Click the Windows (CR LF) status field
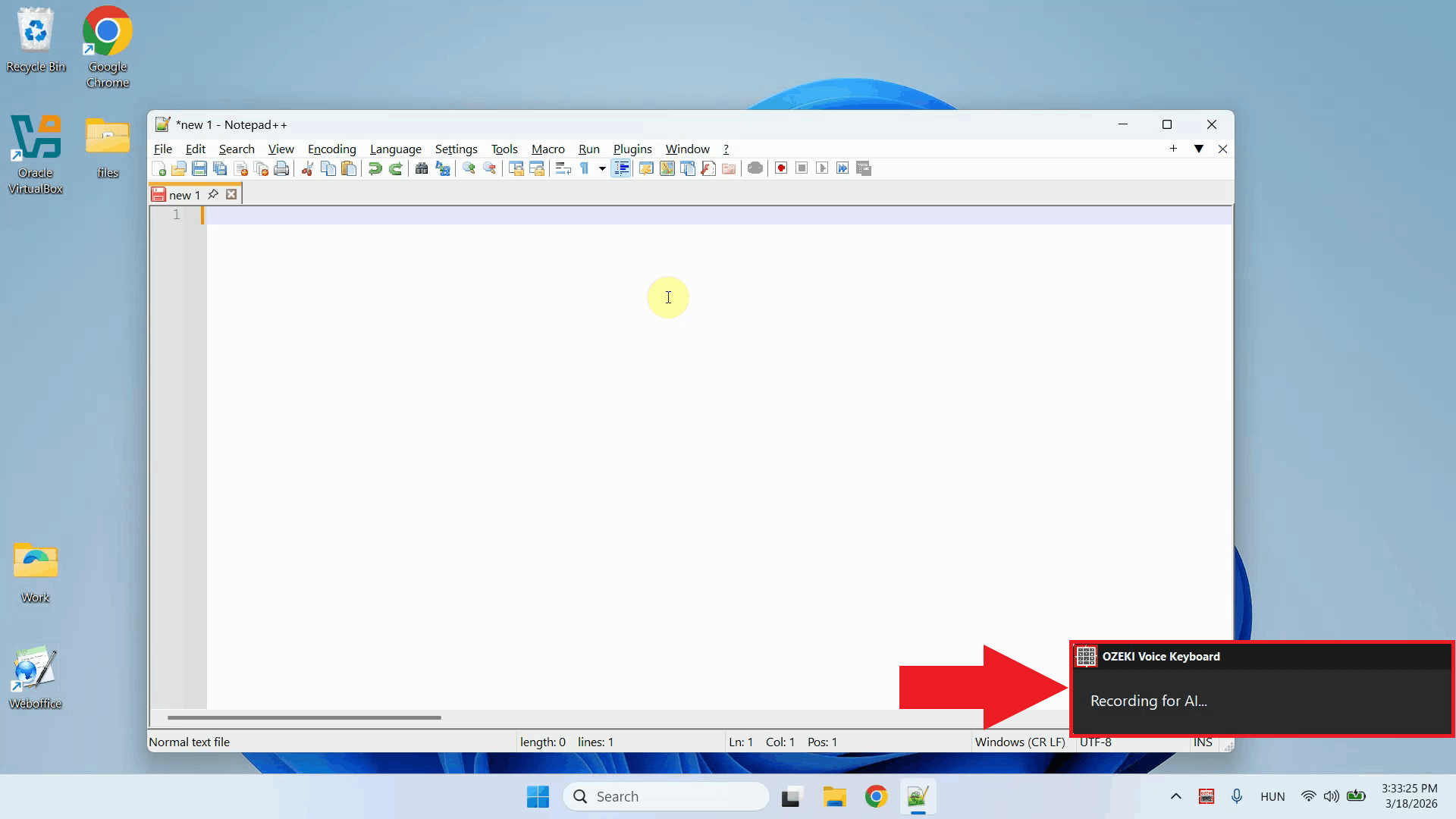1456x819 pixels. (1020, 742)
